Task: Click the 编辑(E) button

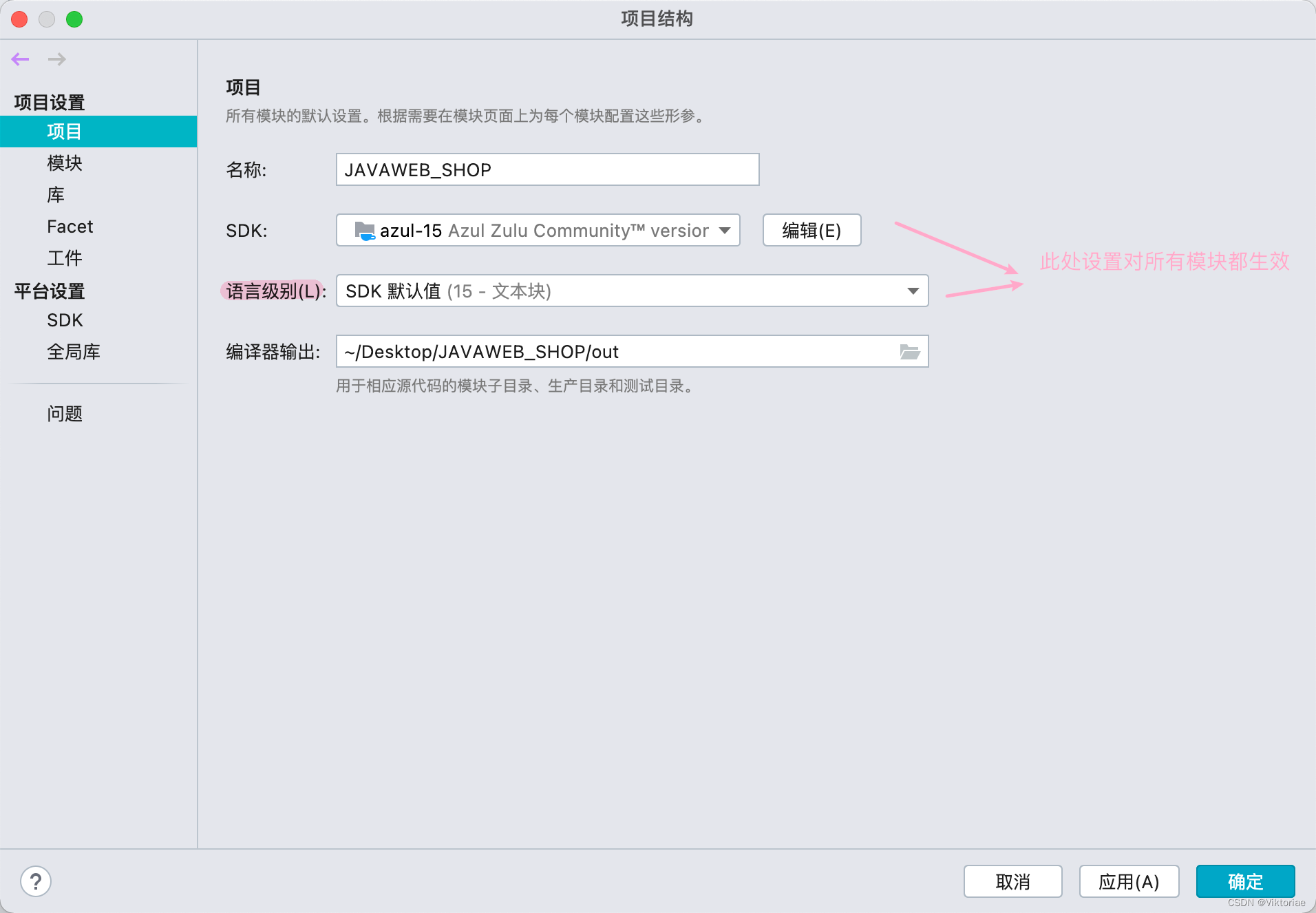Action: pyautogui.click(x=811, y=230)
